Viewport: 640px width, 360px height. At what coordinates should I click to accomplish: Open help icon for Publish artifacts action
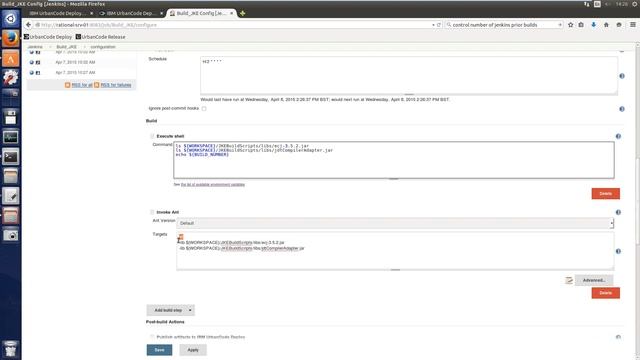618,337
